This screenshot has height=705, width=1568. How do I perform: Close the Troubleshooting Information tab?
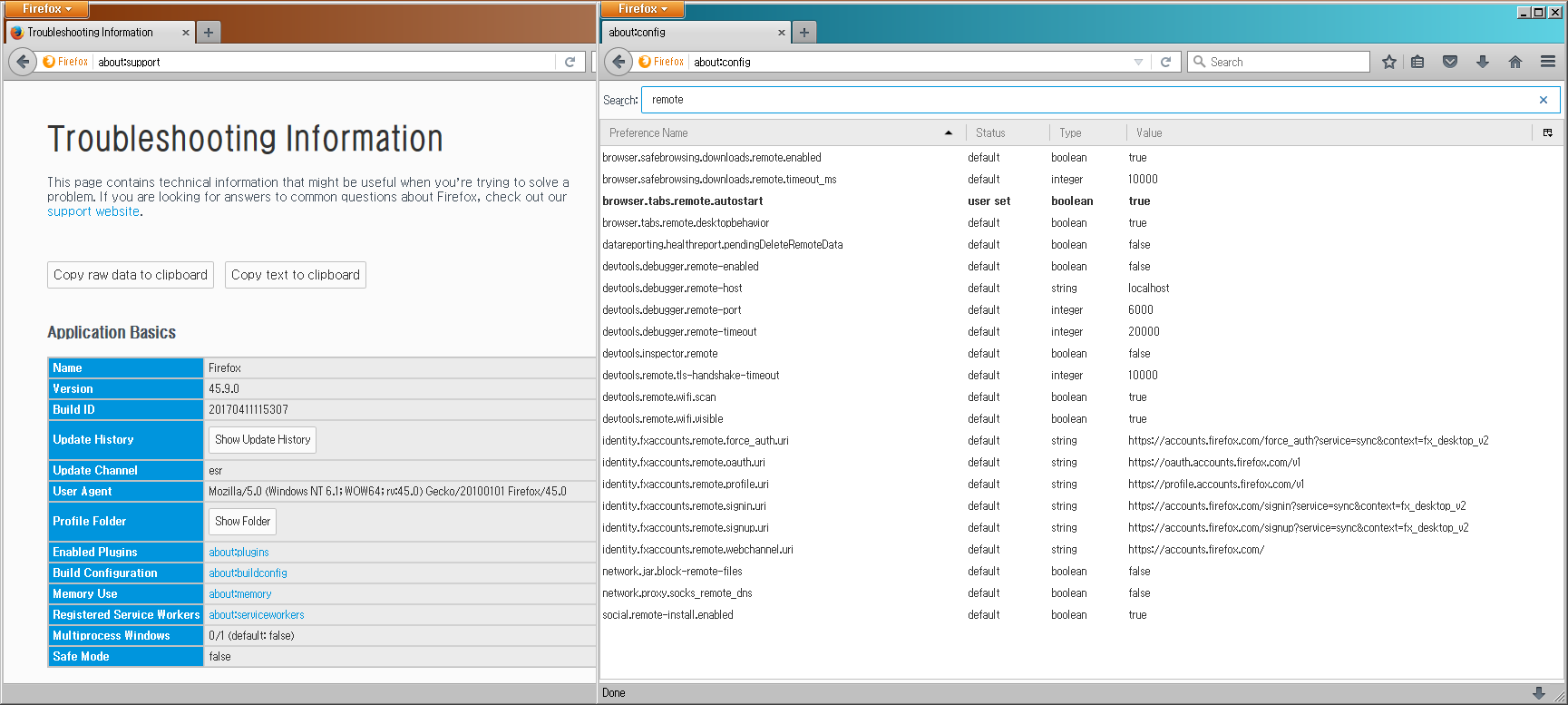click(186, 33)
